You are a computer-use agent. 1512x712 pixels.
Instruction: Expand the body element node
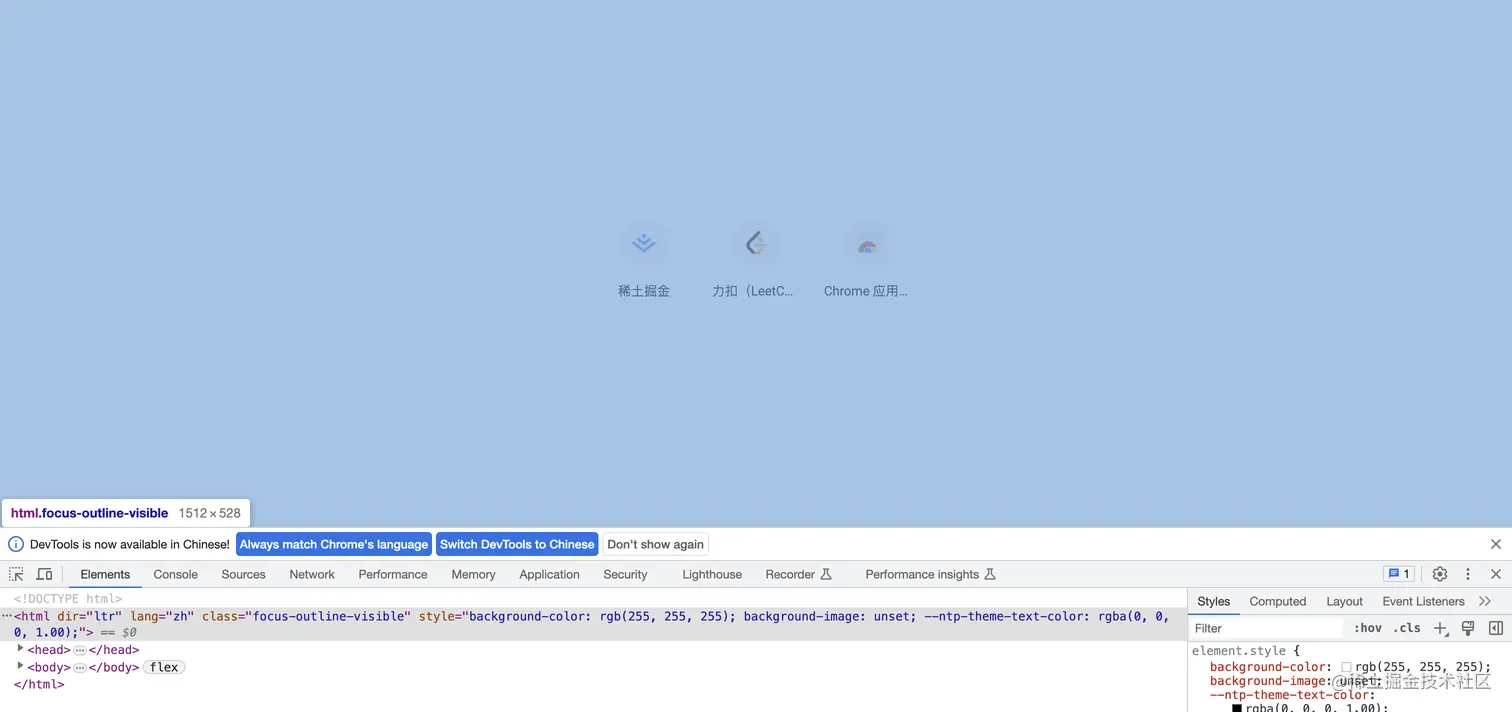coord(21,666)
